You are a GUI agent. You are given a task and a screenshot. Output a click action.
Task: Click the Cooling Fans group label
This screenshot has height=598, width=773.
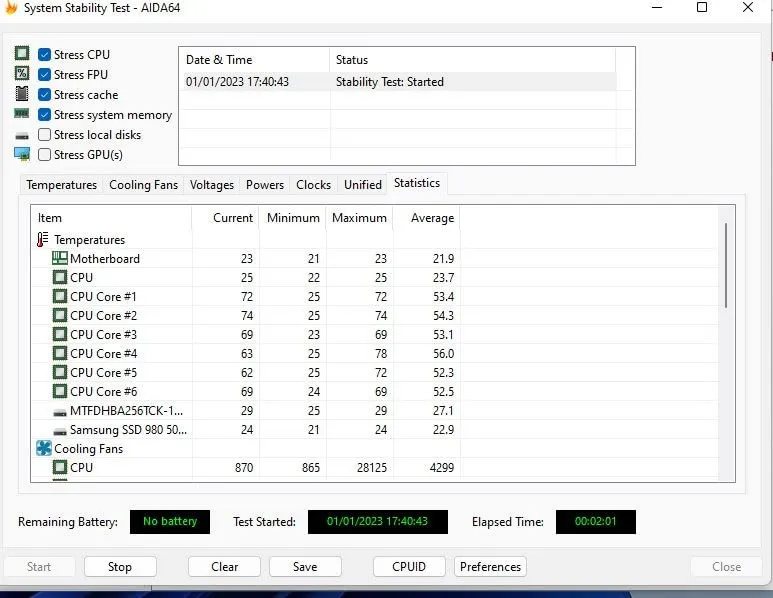88,449
